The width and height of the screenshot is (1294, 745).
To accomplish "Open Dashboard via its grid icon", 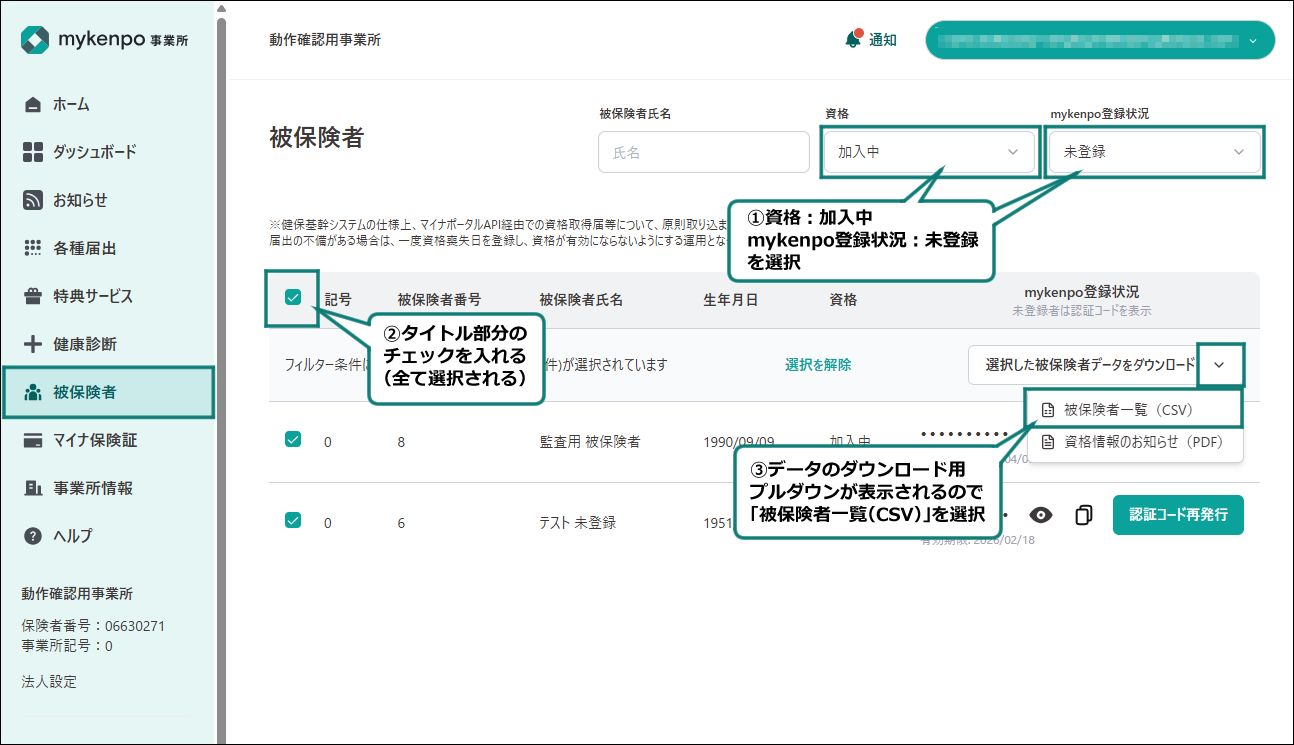I will click(x=33, y=152).
